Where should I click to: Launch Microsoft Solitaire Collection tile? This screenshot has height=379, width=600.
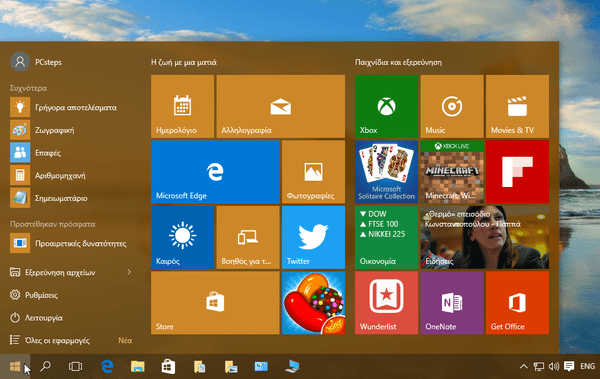point(386,172)
